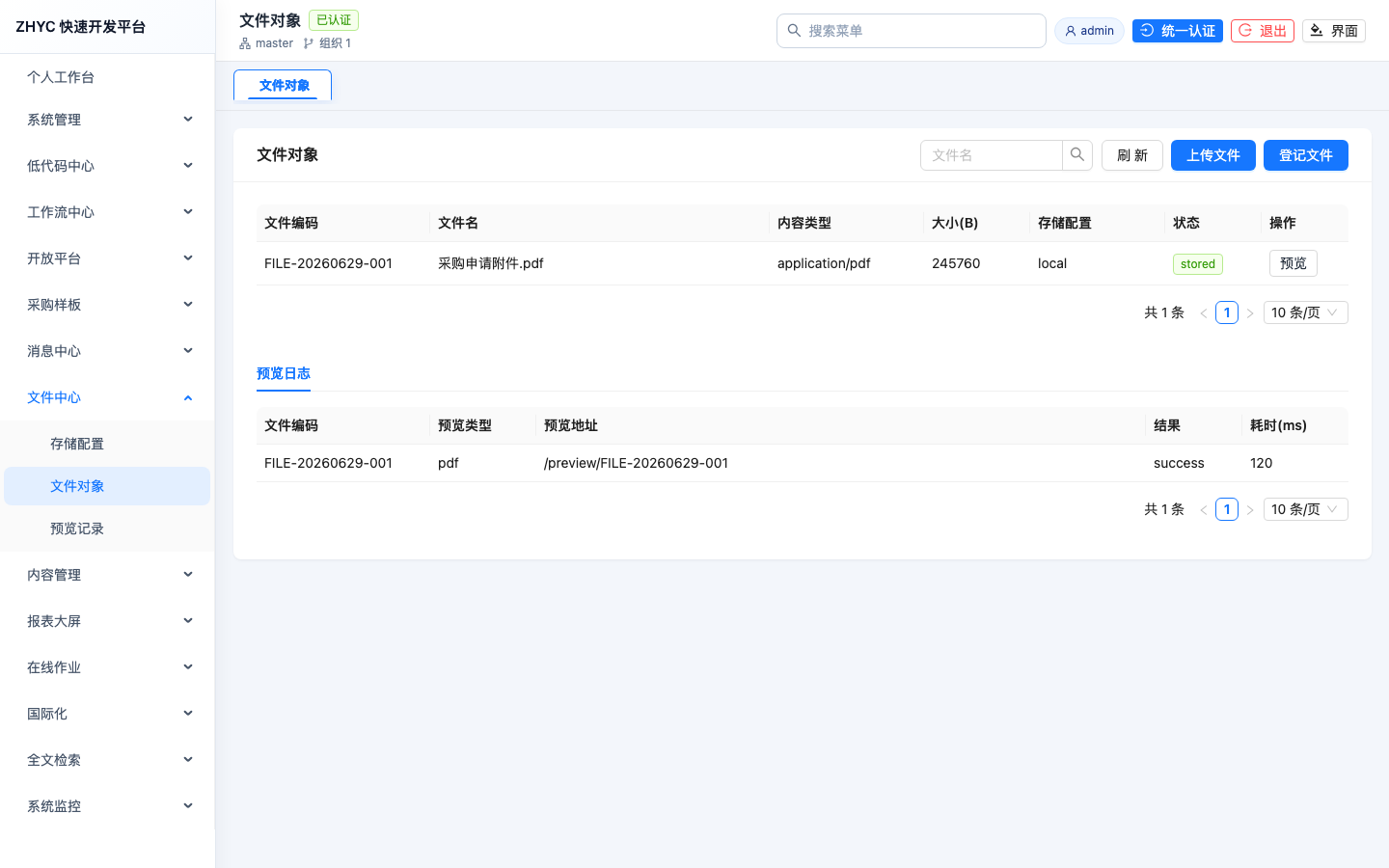Click file name 采购申请附件.pdf

click(491, 263)
